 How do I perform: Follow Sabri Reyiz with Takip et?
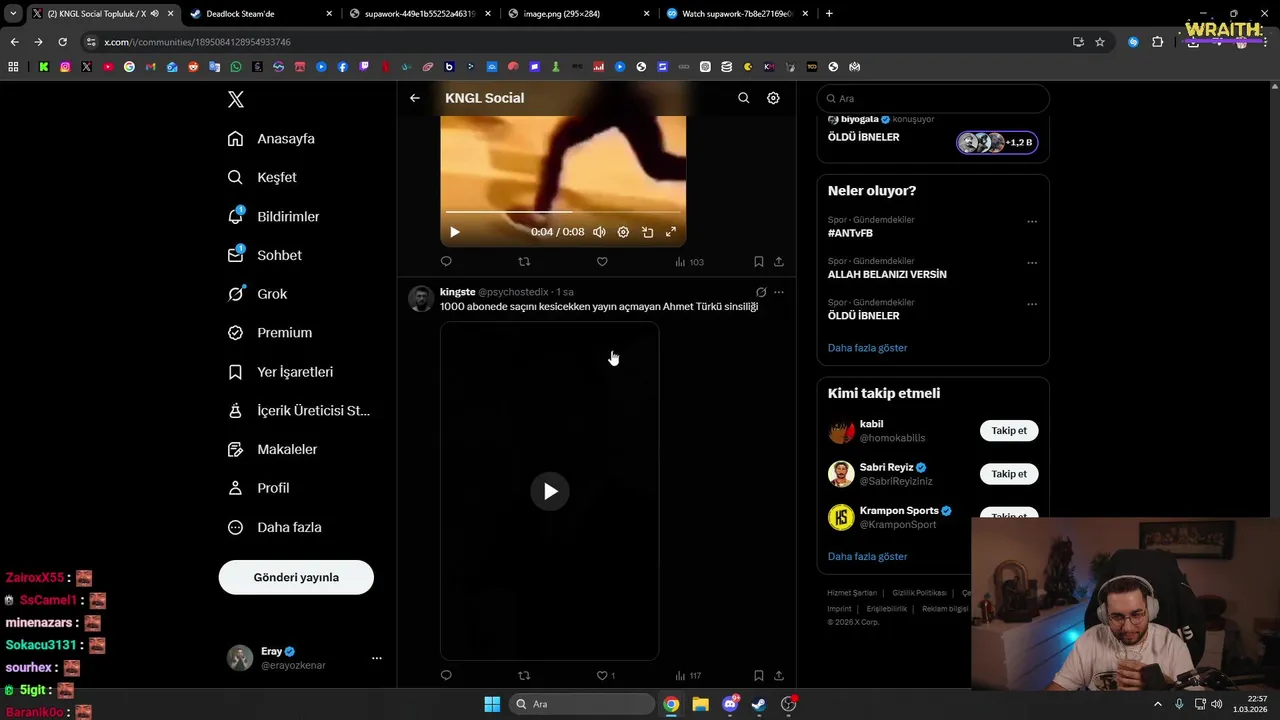pyautogui.click(x=1009, y=474)
